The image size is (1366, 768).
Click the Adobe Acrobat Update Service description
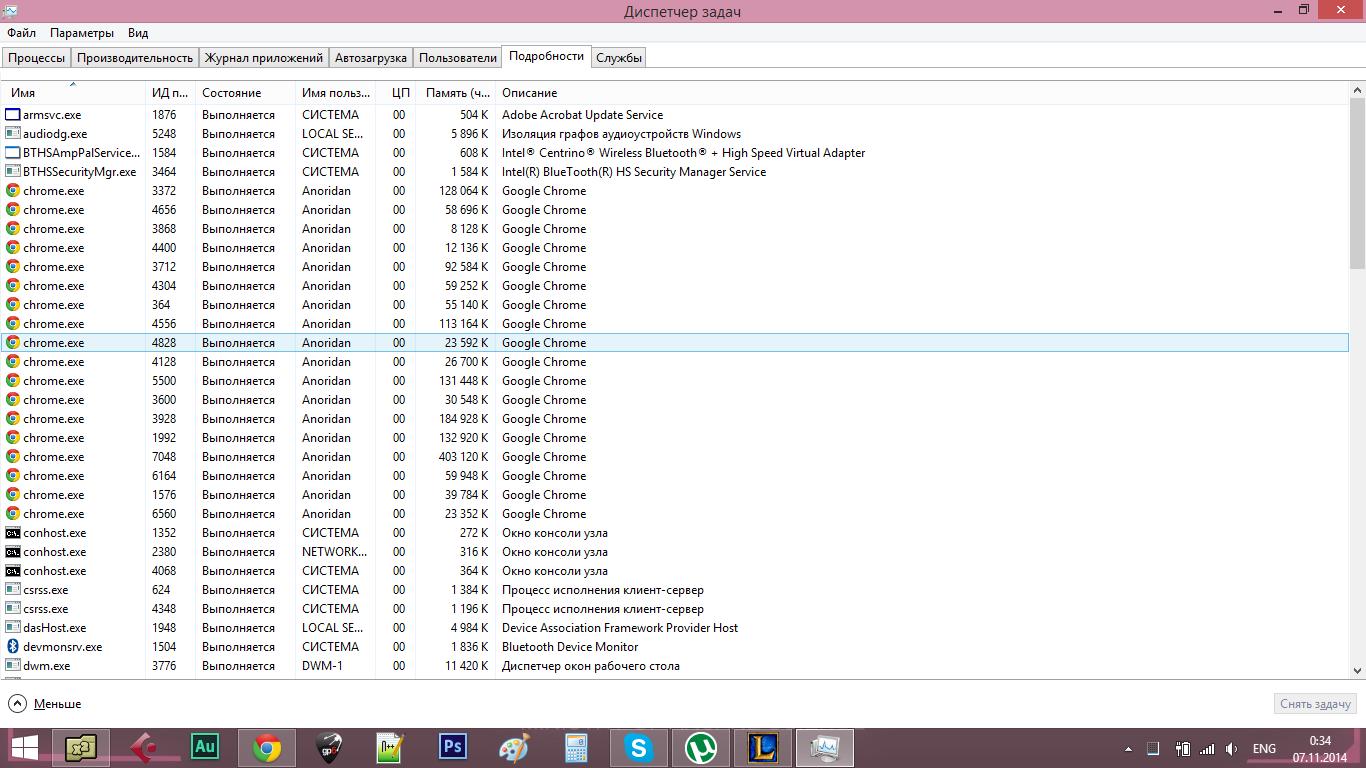pyautogui.click(x=582, y=115)
